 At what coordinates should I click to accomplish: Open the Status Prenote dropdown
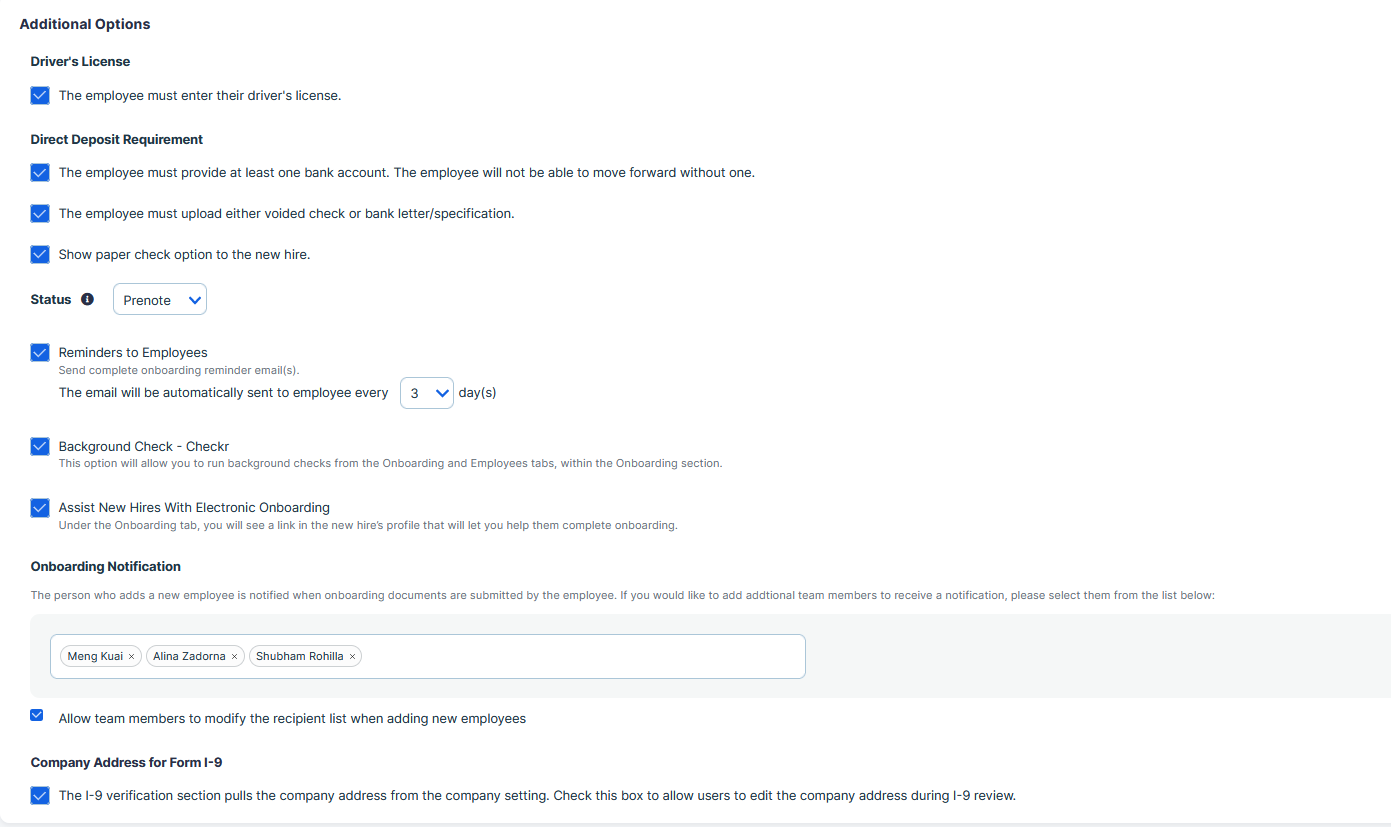tap(160, 300)
